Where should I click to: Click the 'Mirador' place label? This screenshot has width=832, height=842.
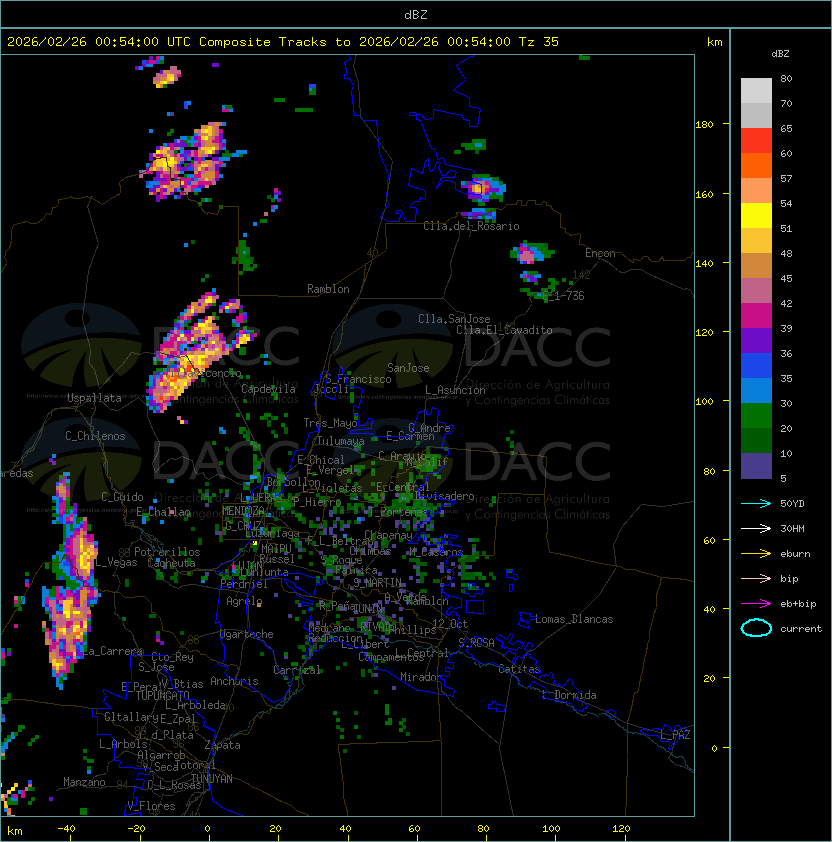click(x=421, y=677)
